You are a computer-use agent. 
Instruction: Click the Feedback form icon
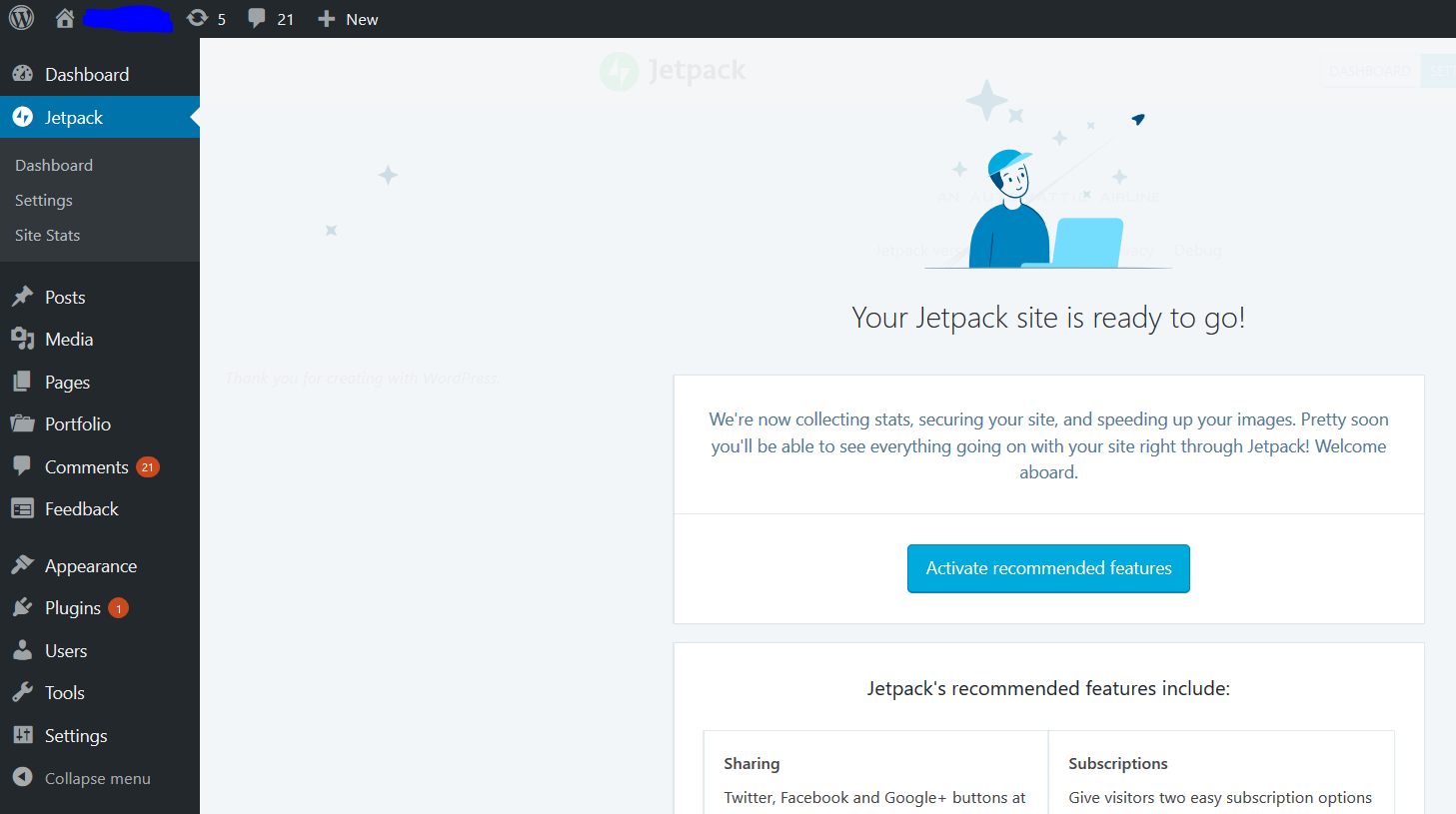pyautogui.click(x=22, y=508)
